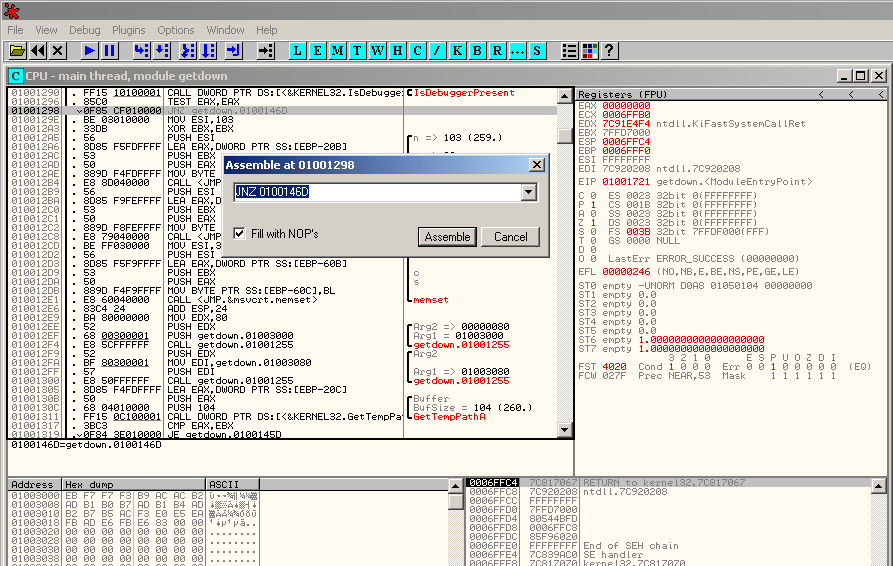
Task: Click the leftmost arrow in Registers header
Action: point(822,94)
